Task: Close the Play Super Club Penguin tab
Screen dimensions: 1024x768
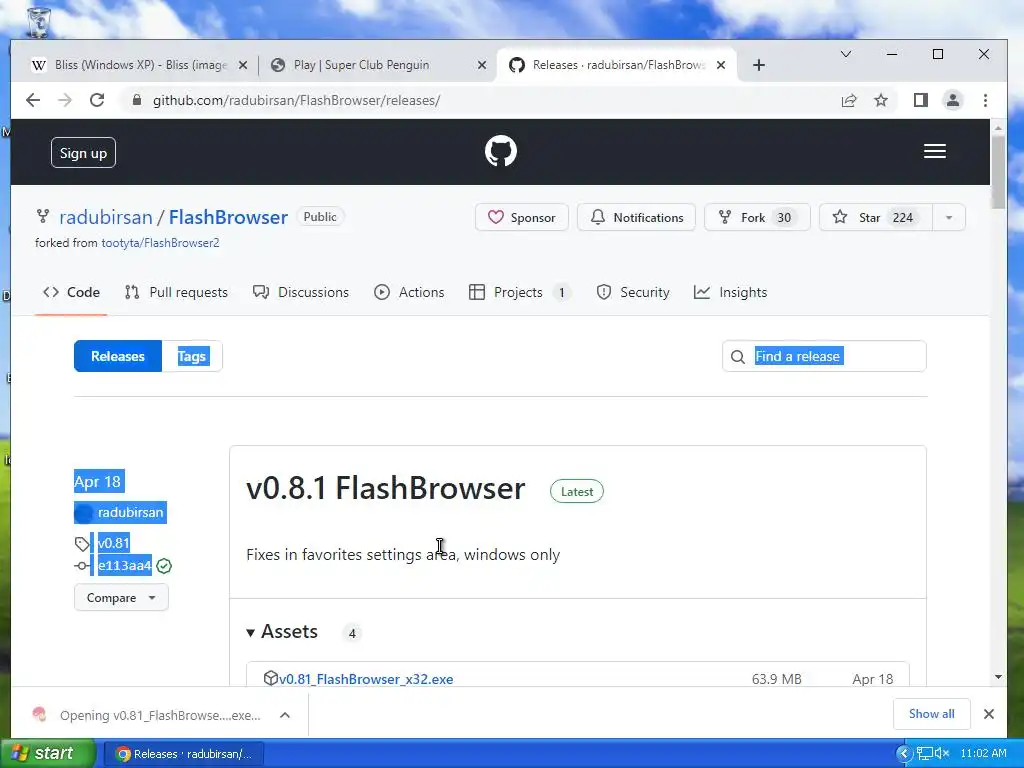Action: click(x=481, y=65)
